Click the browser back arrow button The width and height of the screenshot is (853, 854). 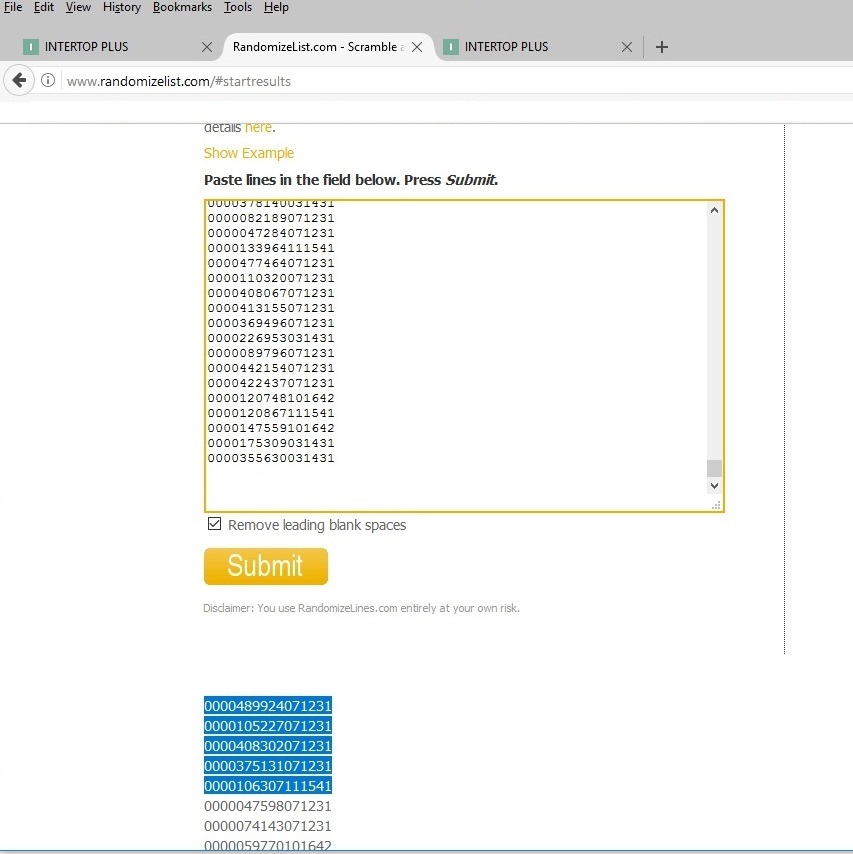point(19,81)
